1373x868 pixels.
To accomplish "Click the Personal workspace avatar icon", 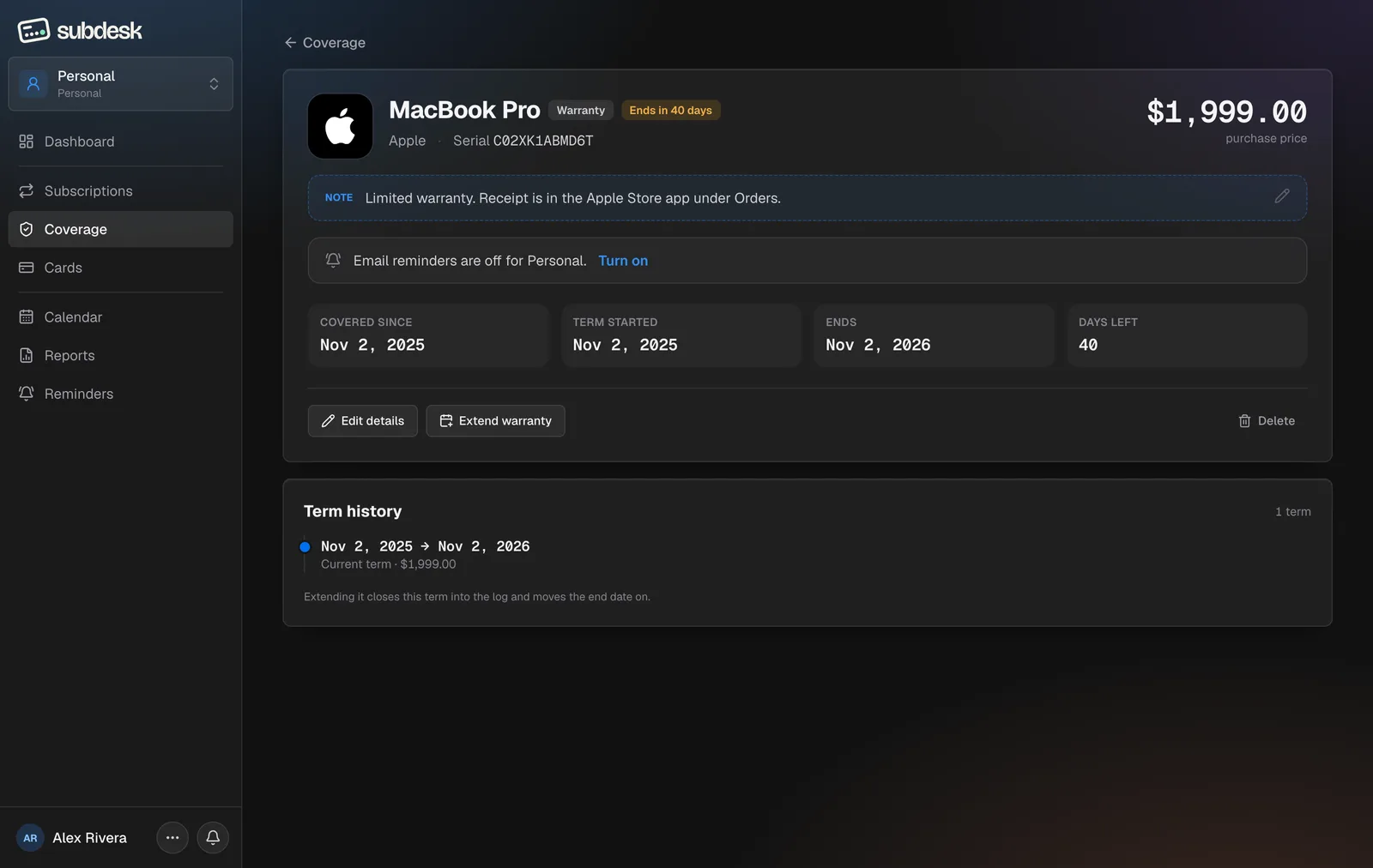I will pyautogui.click(x=33, y=84).
